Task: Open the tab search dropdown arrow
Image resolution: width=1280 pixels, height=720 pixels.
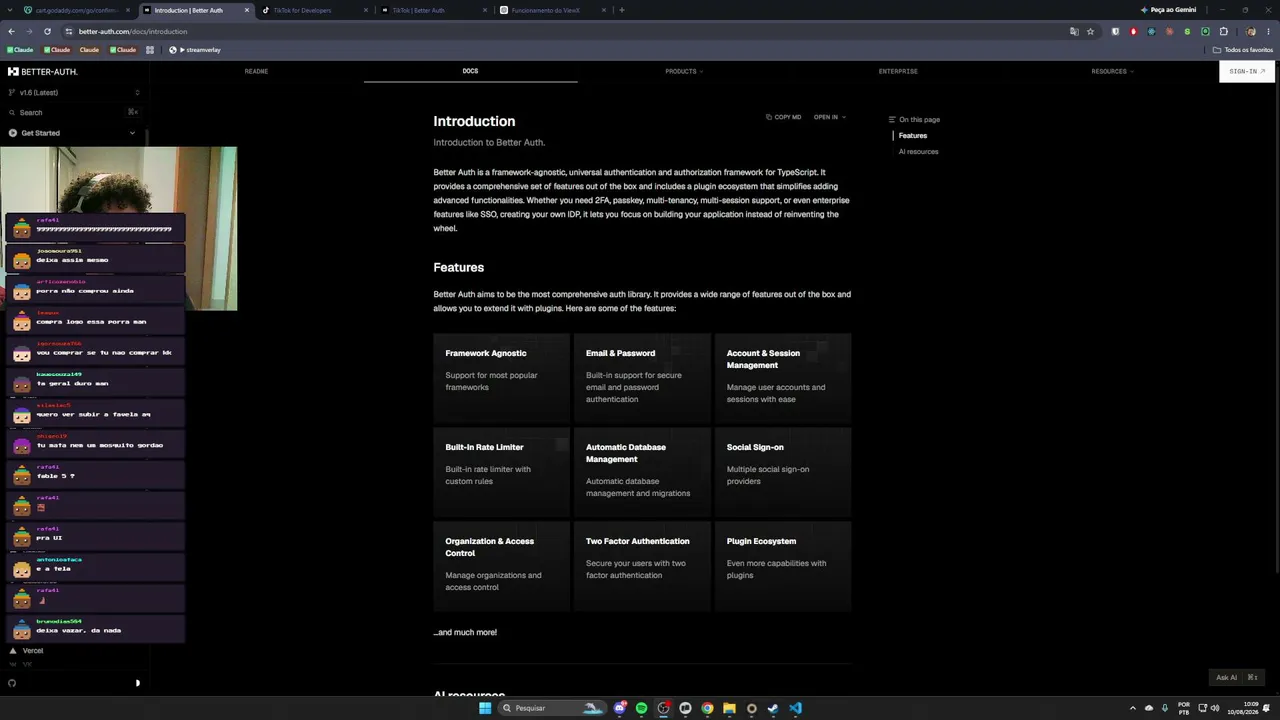Action: coord(10,10)
